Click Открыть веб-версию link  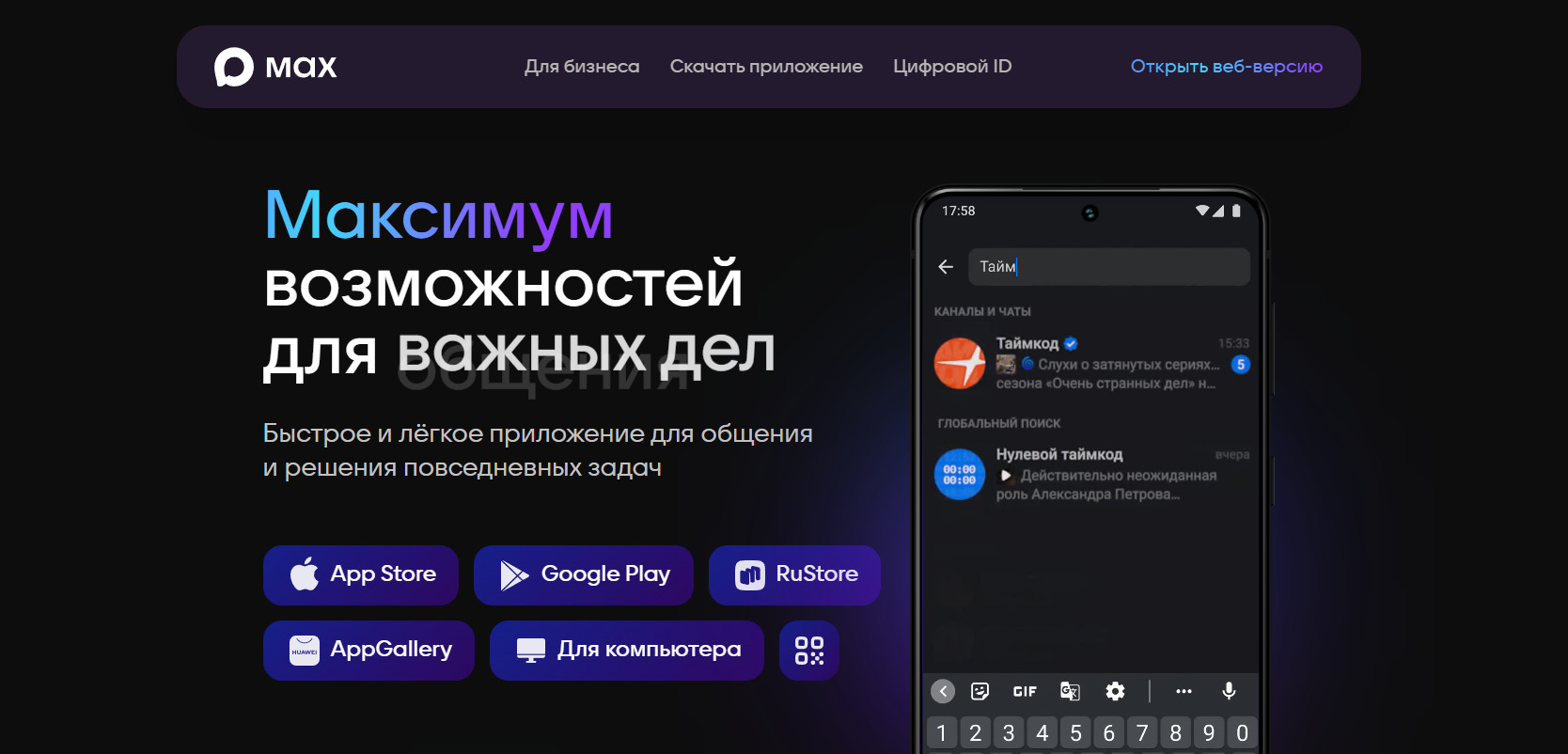1226,67
